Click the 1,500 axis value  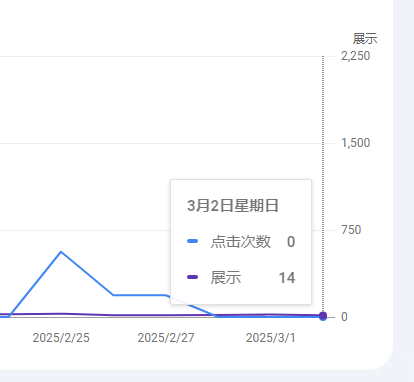point(355,143)
